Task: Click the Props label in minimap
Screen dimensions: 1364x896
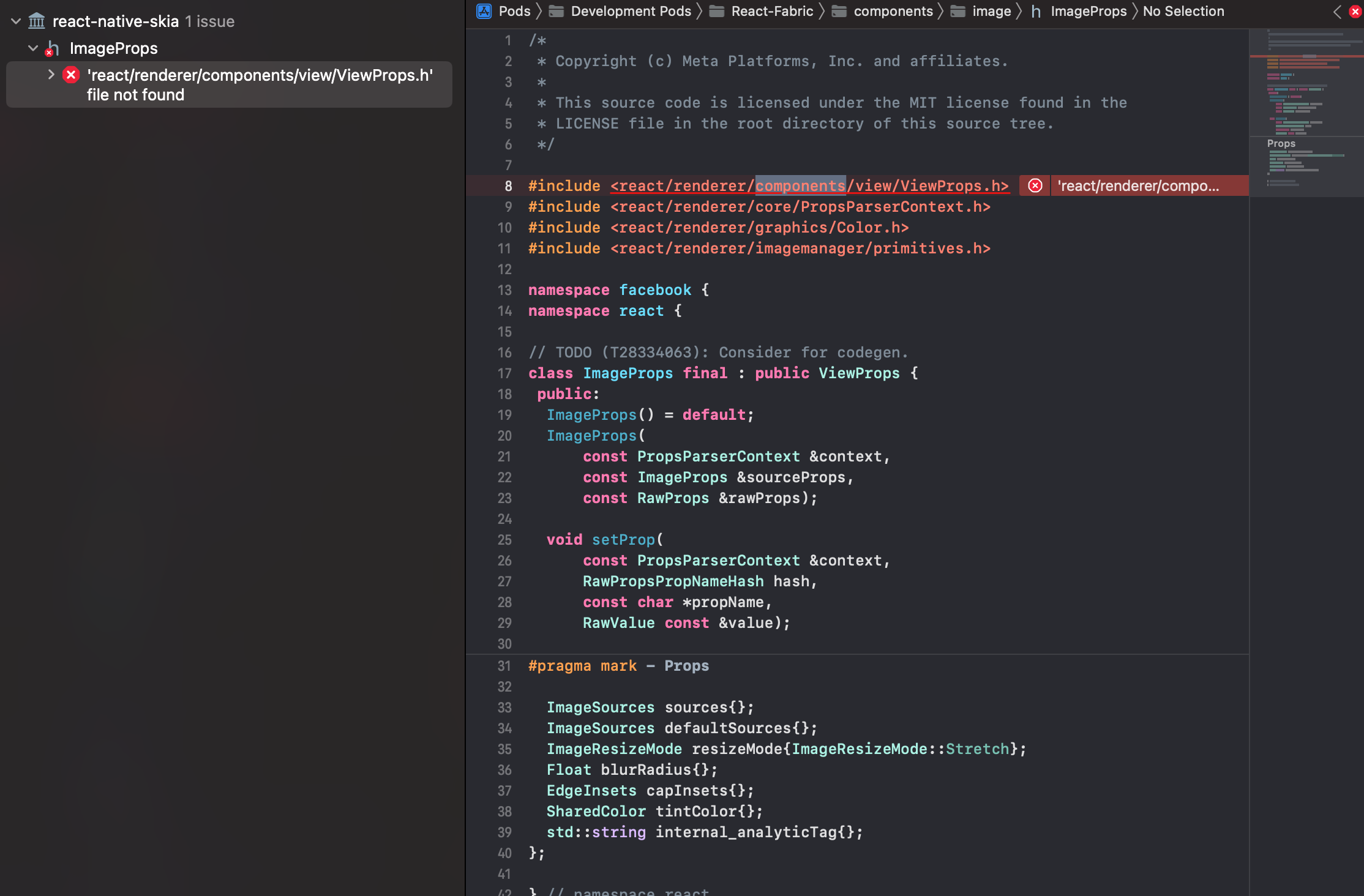Action: [x=1281, y=143]
